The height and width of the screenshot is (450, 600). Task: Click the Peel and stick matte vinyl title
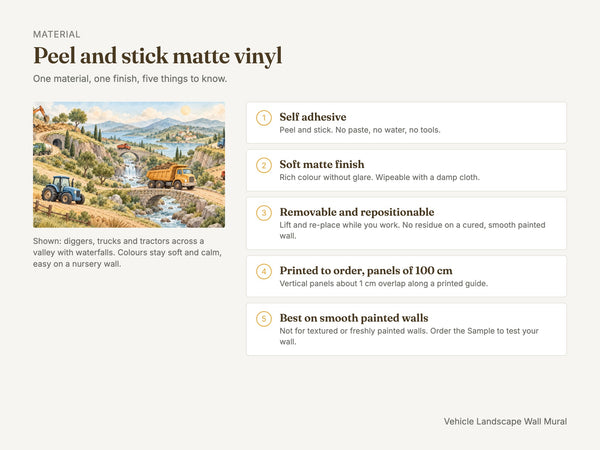click(x=158, y=56)
